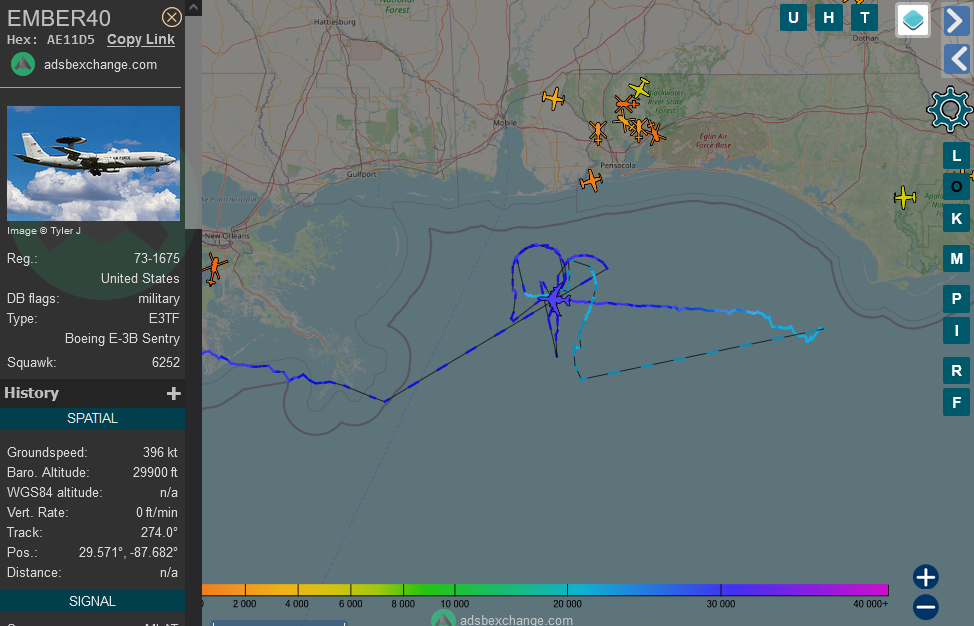
Task: Click the orange plane south of Pensacola
Action: pyautogui.click(x=591, y=181)
